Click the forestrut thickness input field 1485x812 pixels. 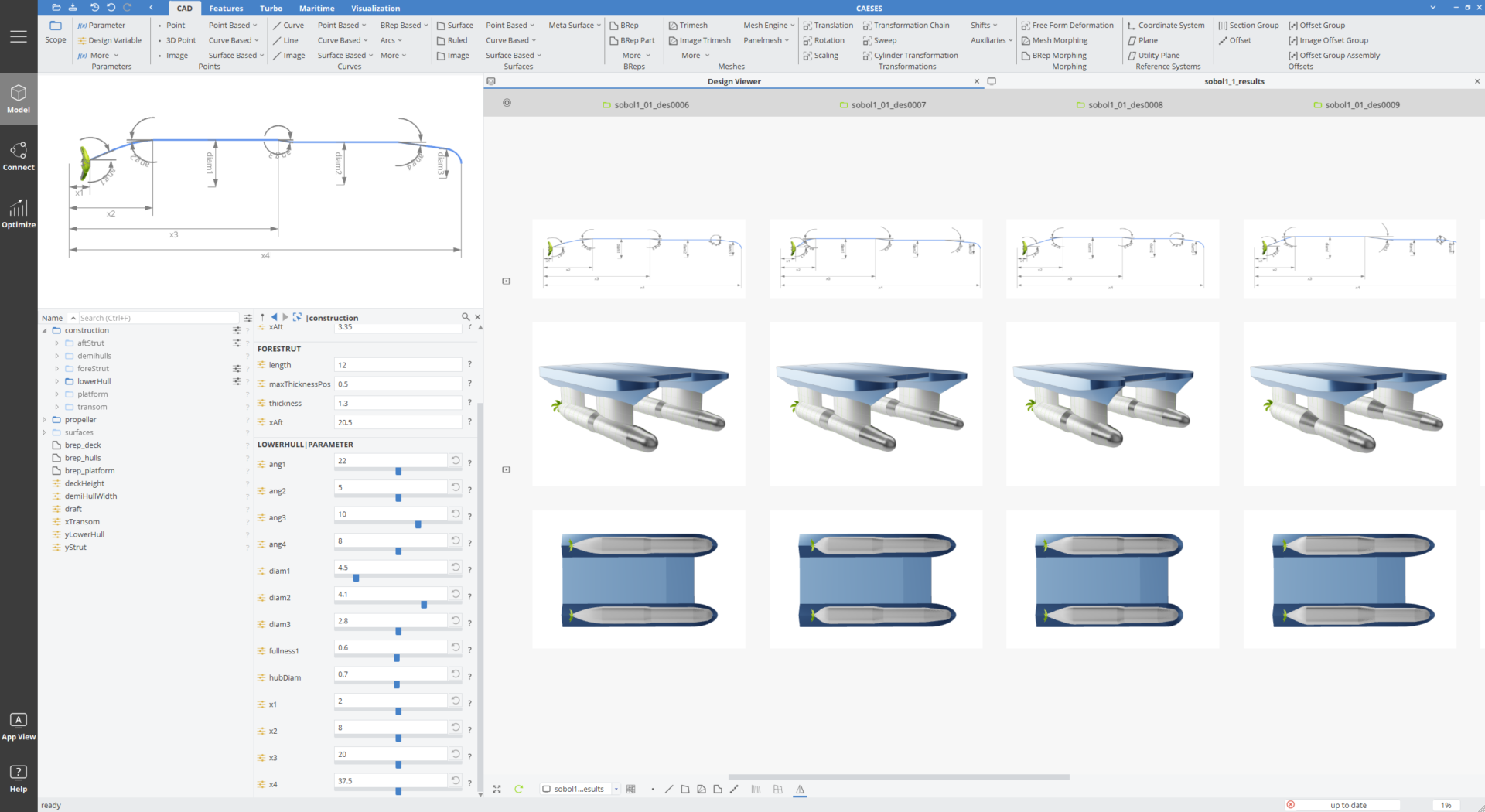coord(398,404)
